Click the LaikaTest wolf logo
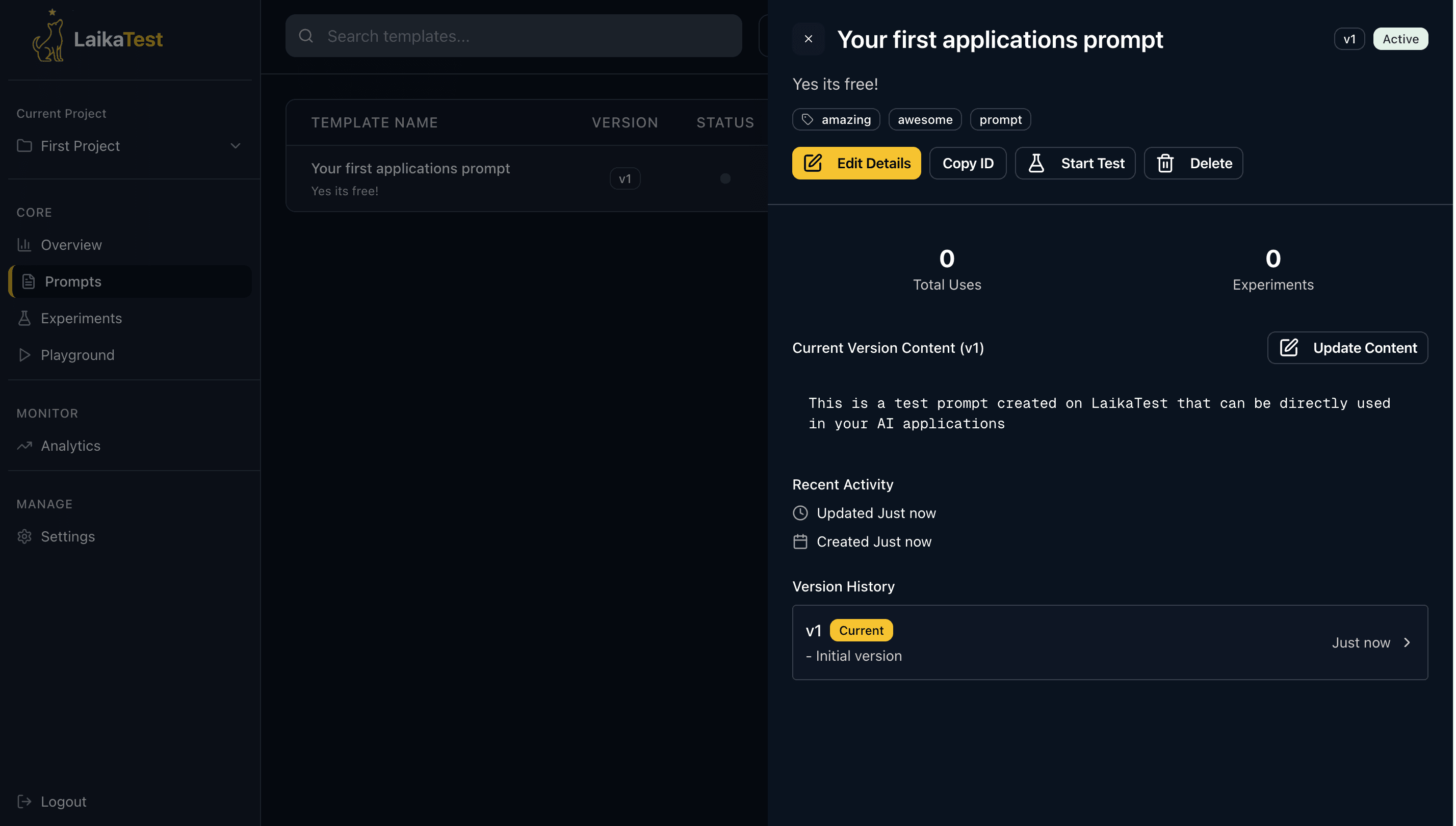Screen dimensions: 1456x826 pos(48,36)
